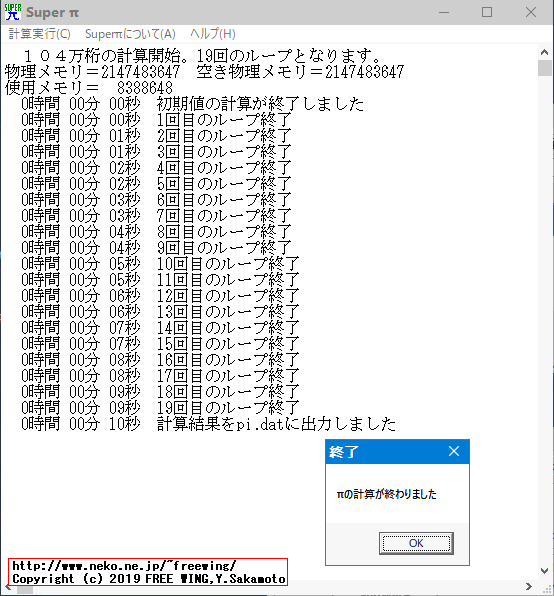The width and height of the screenshot is (554, 596).
Task: Click the '計算結果をpi.datに出力しました' line
Action: [209, 423]
